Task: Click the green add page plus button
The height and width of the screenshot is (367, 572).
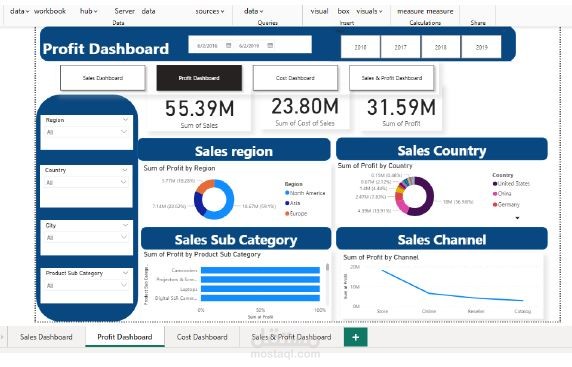Action: pyautogui.click(x=356, y=337)
